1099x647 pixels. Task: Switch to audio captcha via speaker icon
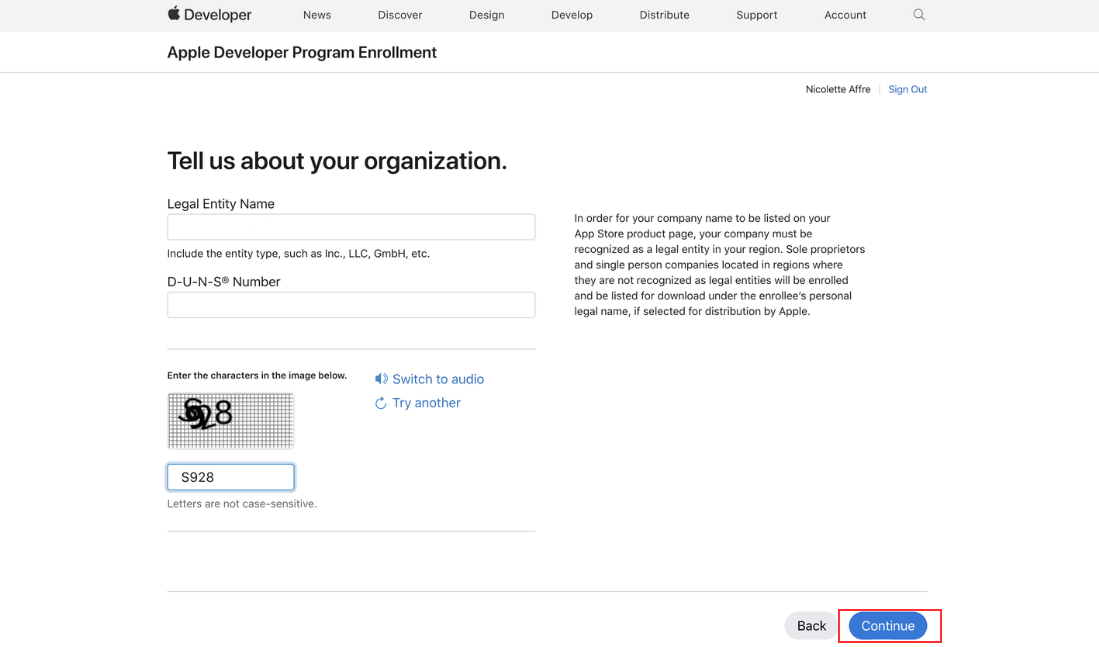point(381,379)
